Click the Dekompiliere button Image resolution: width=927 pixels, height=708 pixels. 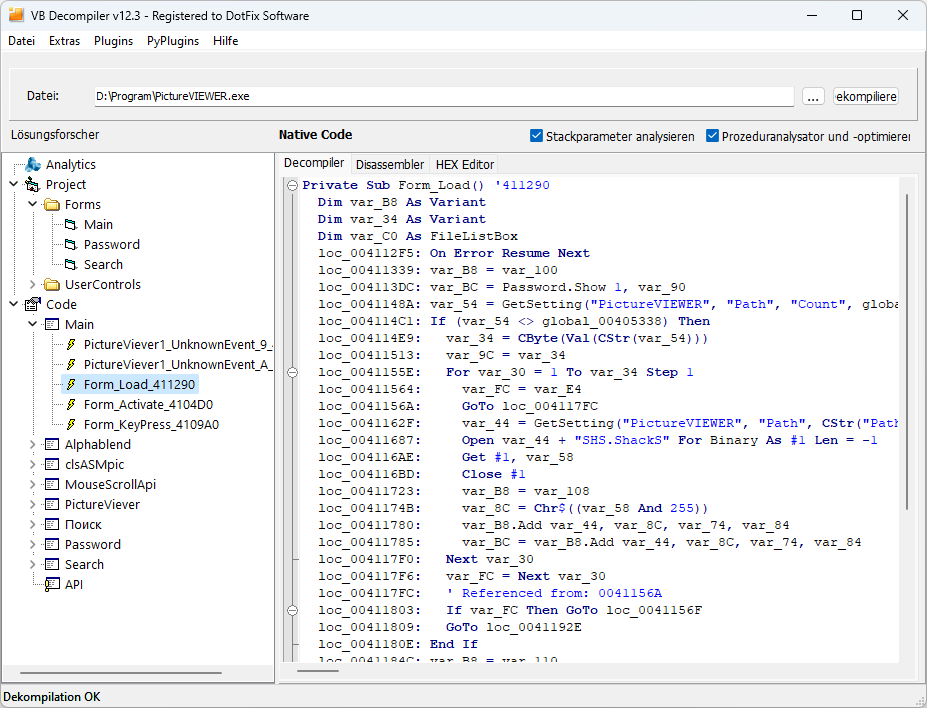(866, 96)
